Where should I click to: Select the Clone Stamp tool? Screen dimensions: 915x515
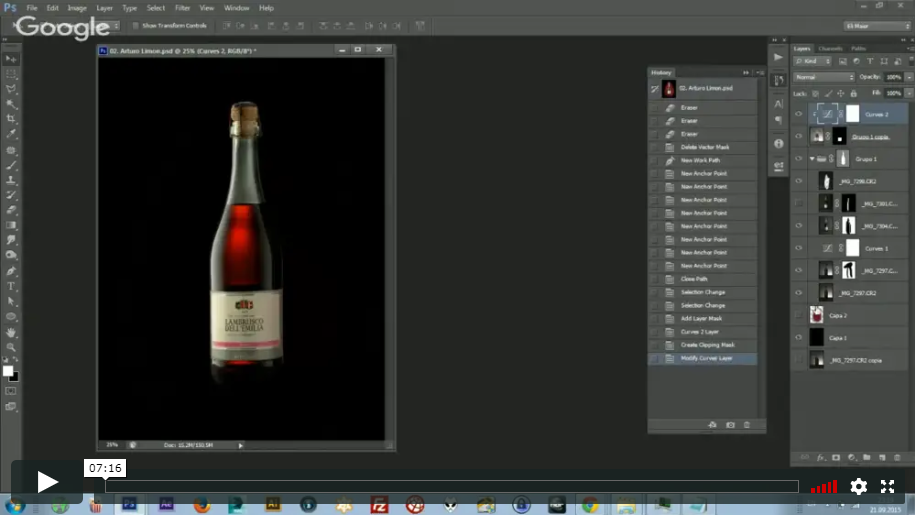[x=11, y=180]
